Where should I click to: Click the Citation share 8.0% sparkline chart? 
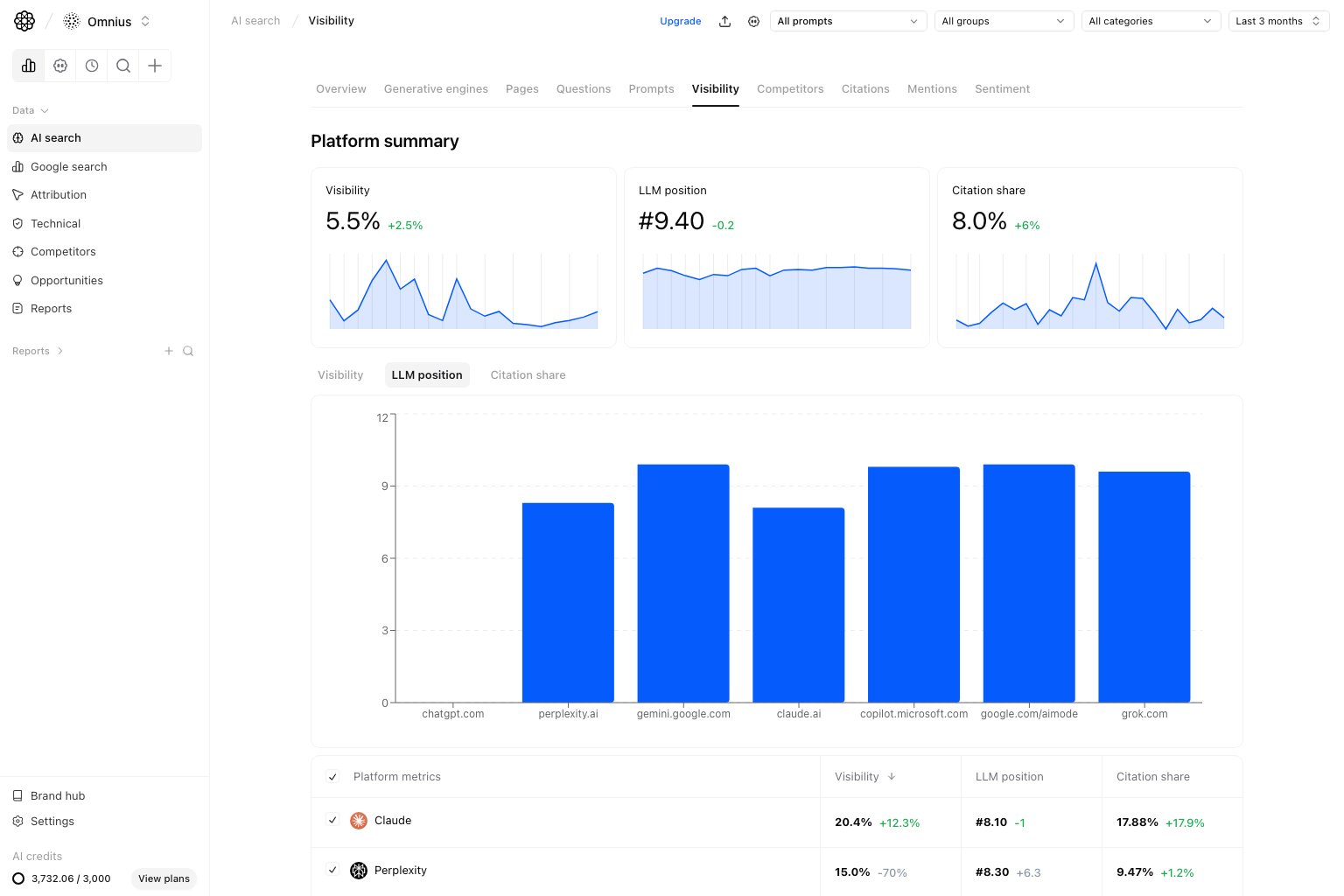pyautogui.click(x=1090, y=292)
